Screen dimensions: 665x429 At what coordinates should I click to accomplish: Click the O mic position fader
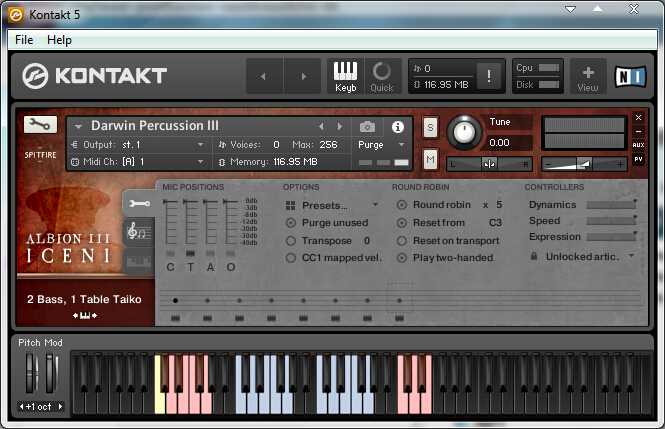coord(230,223)
